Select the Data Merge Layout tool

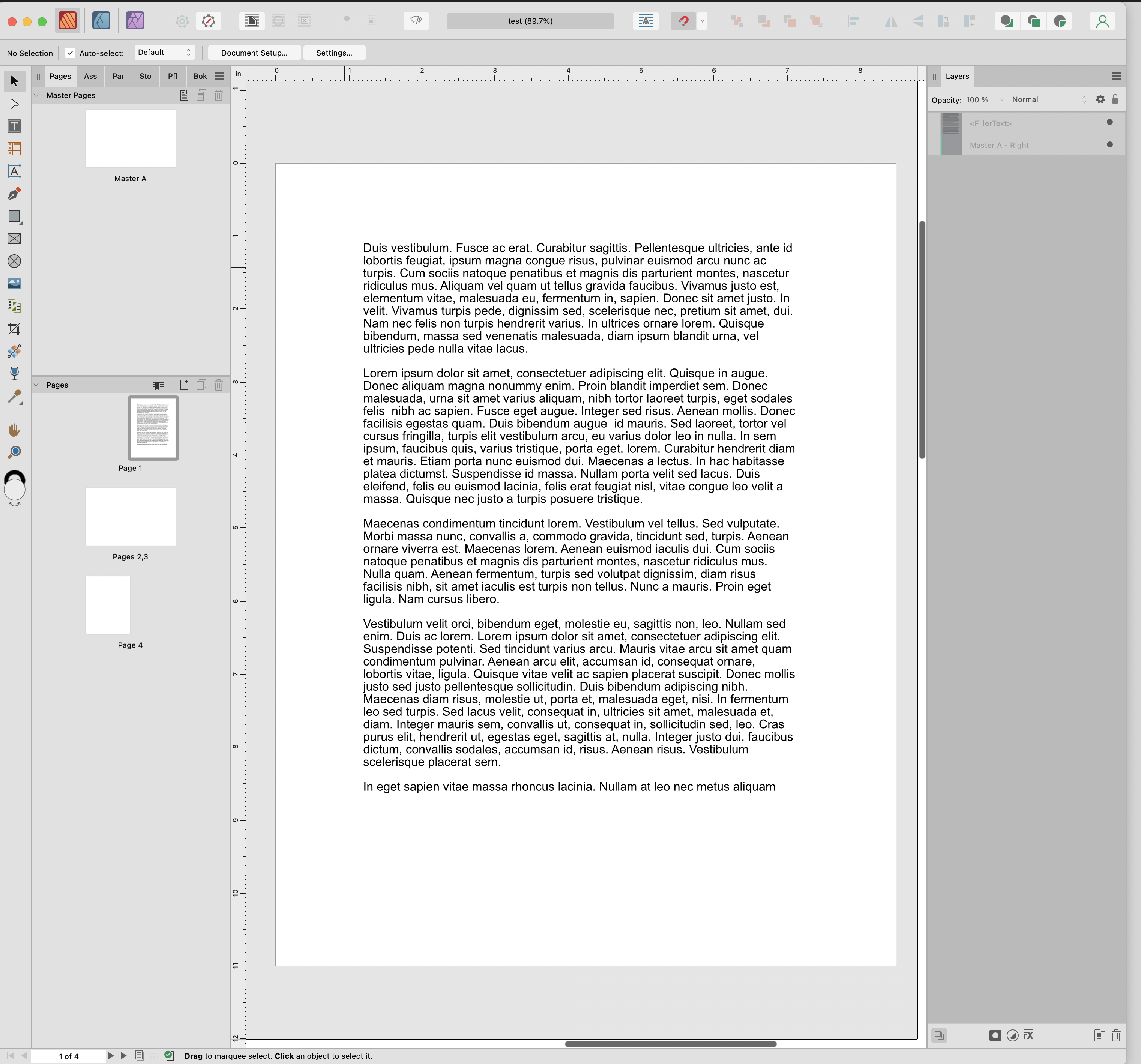tap(14, 306)
